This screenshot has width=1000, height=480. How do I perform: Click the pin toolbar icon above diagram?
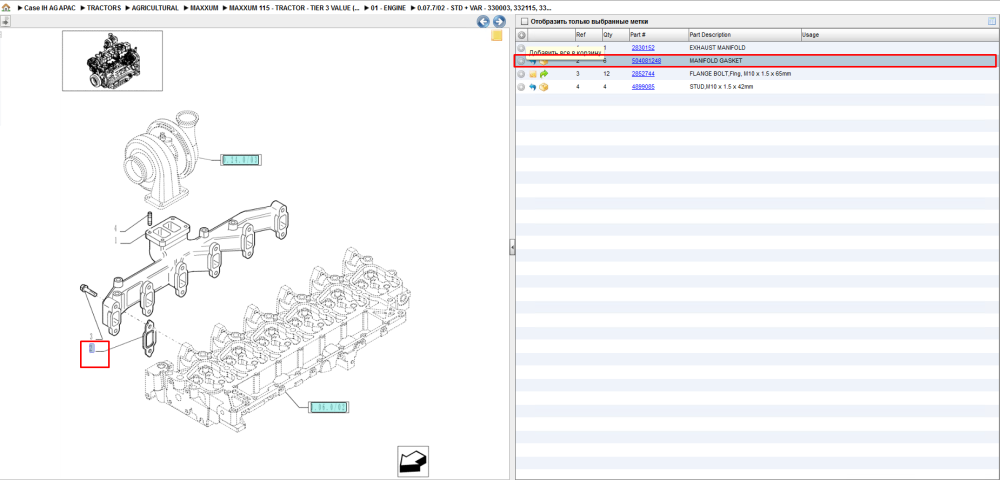pos(6,22)
